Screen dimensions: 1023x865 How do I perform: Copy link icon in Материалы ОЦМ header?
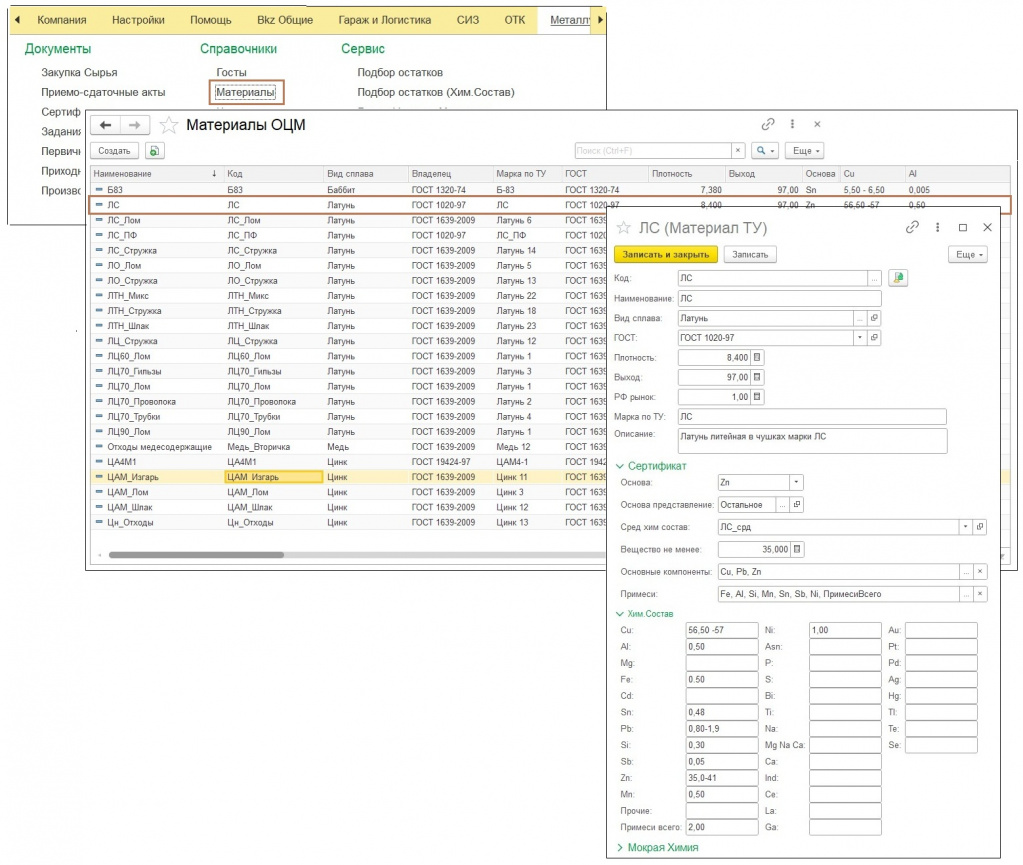[768, 124]
